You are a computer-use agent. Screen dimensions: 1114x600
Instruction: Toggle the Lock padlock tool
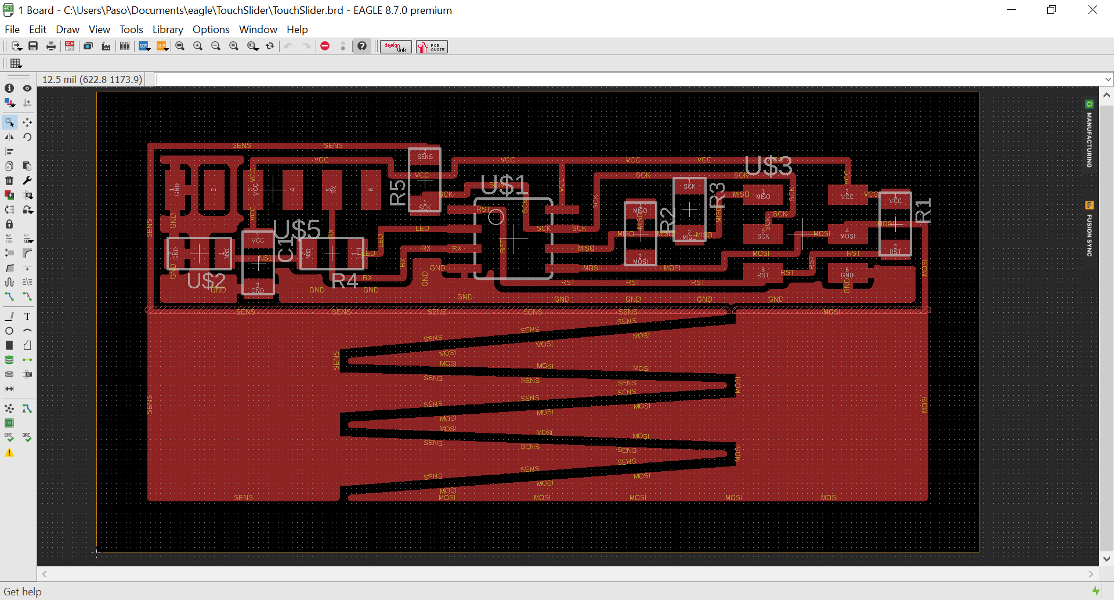[x=9, y=224]
